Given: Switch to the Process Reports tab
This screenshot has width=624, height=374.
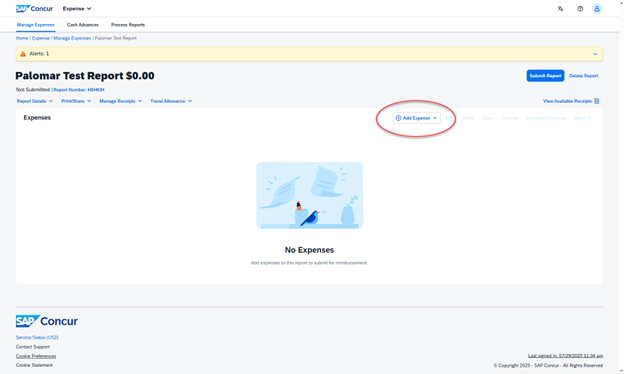Looking at the screenshot, I should point(128,25).
